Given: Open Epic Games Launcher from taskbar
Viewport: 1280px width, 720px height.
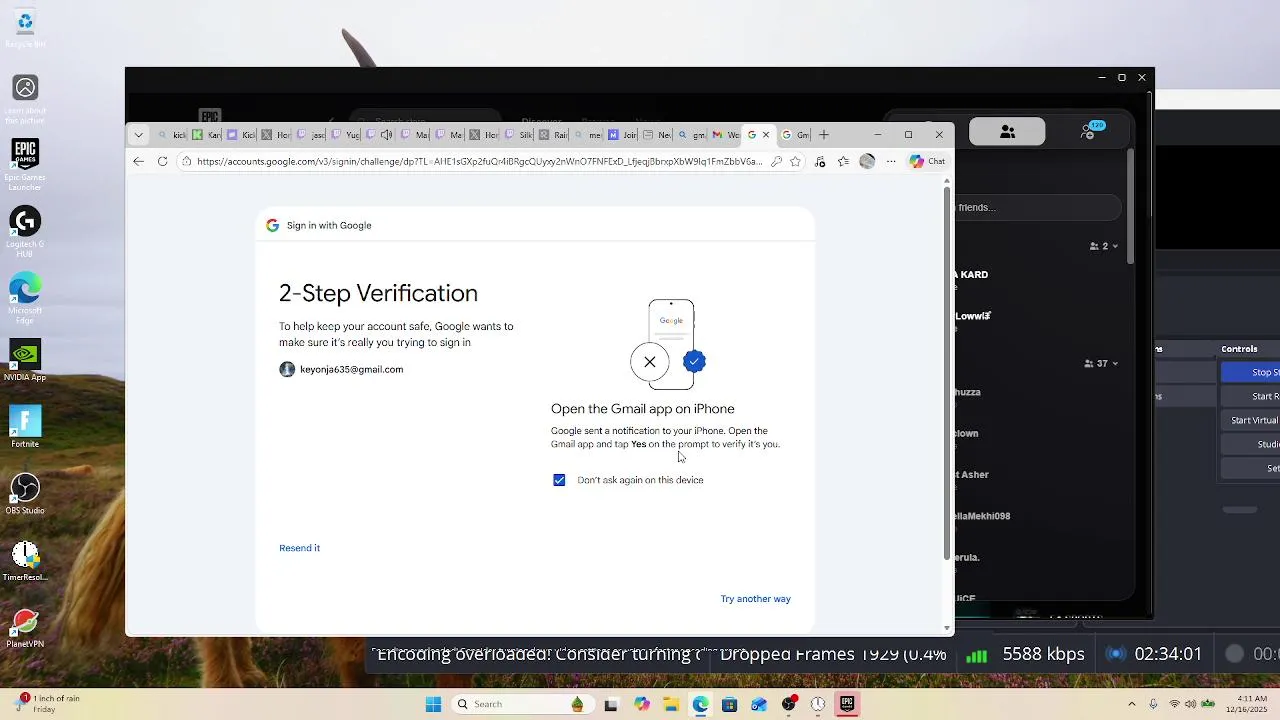Looking at the screenshot, I should [x=847, y=704].
